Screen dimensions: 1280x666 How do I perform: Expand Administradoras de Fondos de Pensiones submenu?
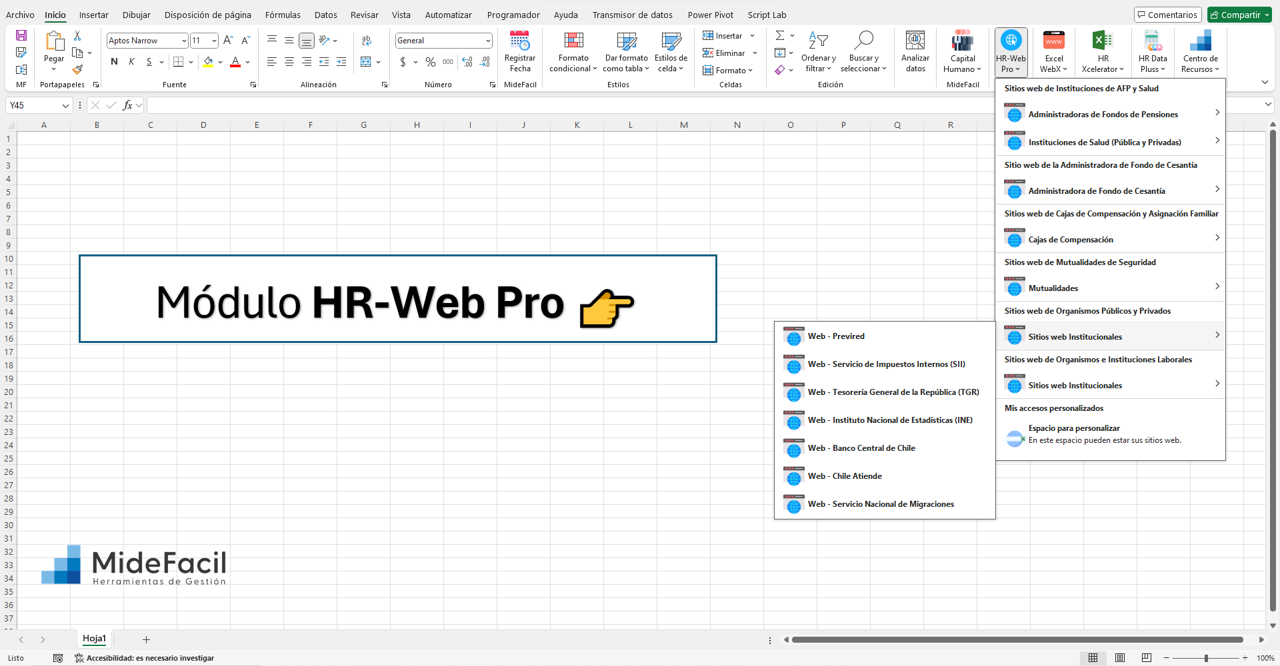coord(1110,114)
